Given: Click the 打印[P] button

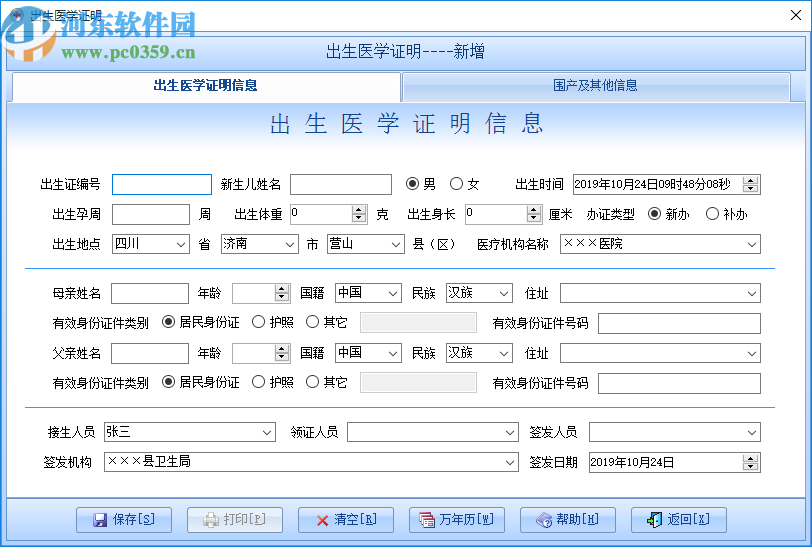Looking at the screenshot, I should point(235,520).
